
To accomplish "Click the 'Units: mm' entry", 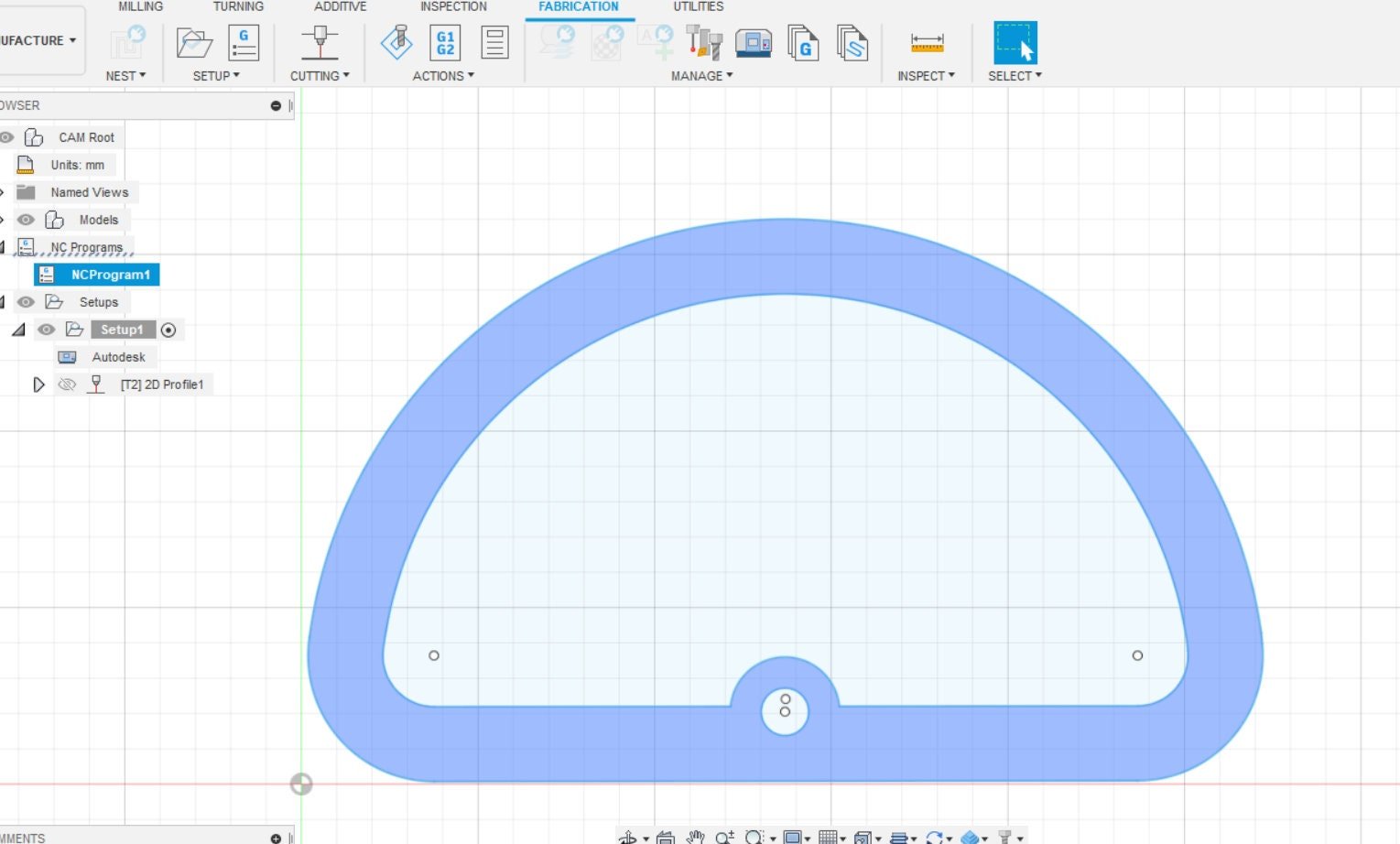I will coord(77,165).
